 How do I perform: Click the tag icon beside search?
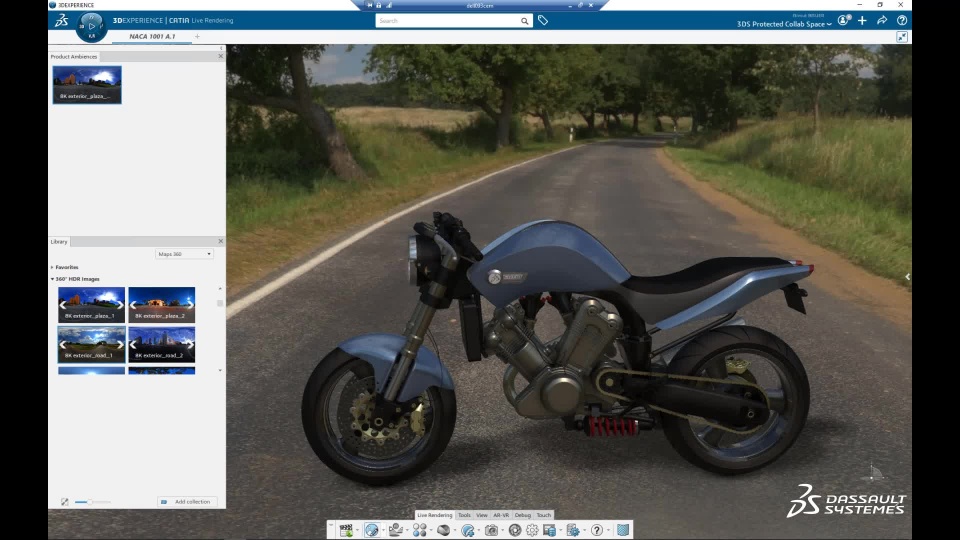[542, 21]
